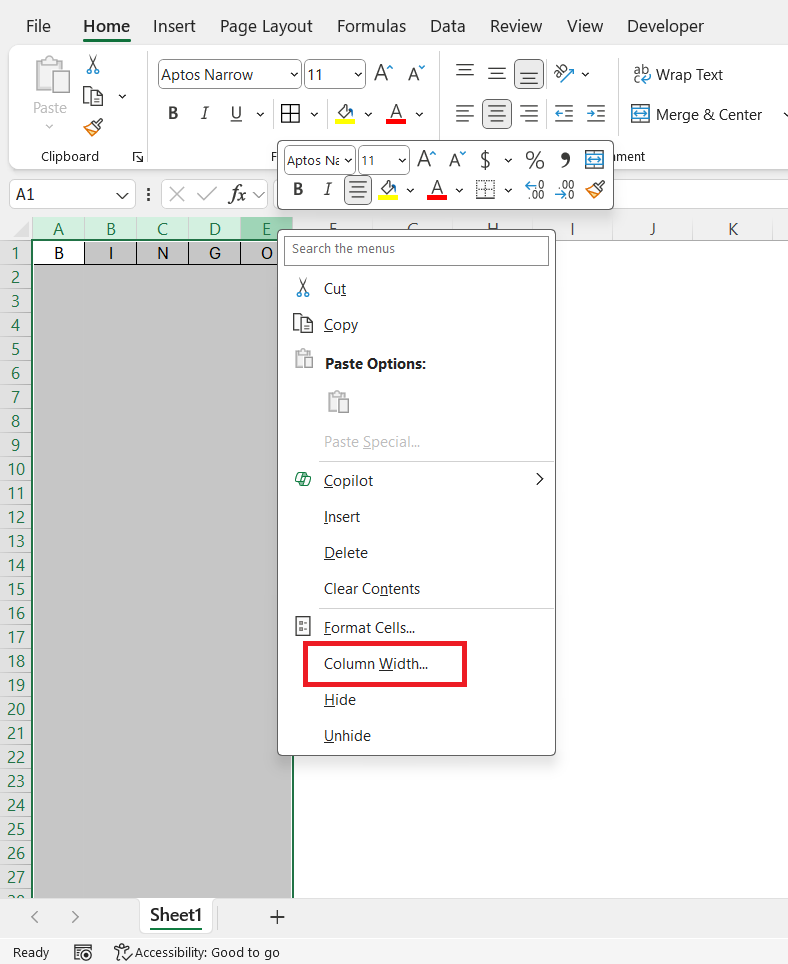Image resolution: width=788 pixels, height=964 pixels.
Task: Align text left in ribbon
Action: [x=465, y=114]
